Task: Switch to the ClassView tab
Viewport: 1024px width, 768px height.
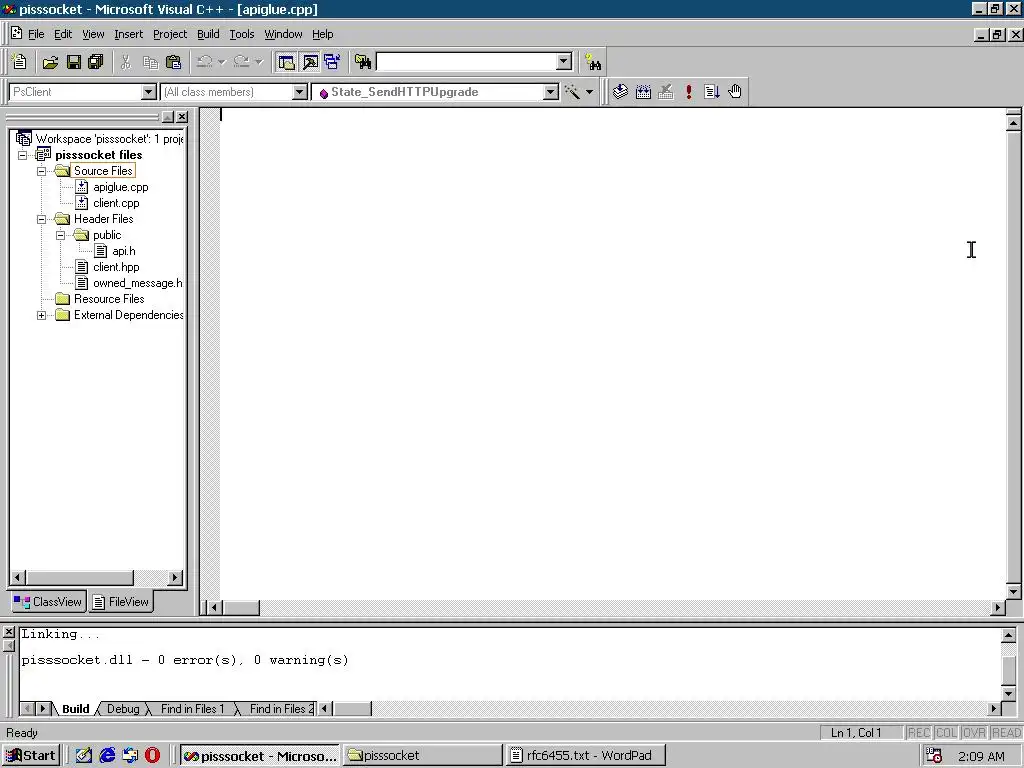Action: tap(48, 601)
